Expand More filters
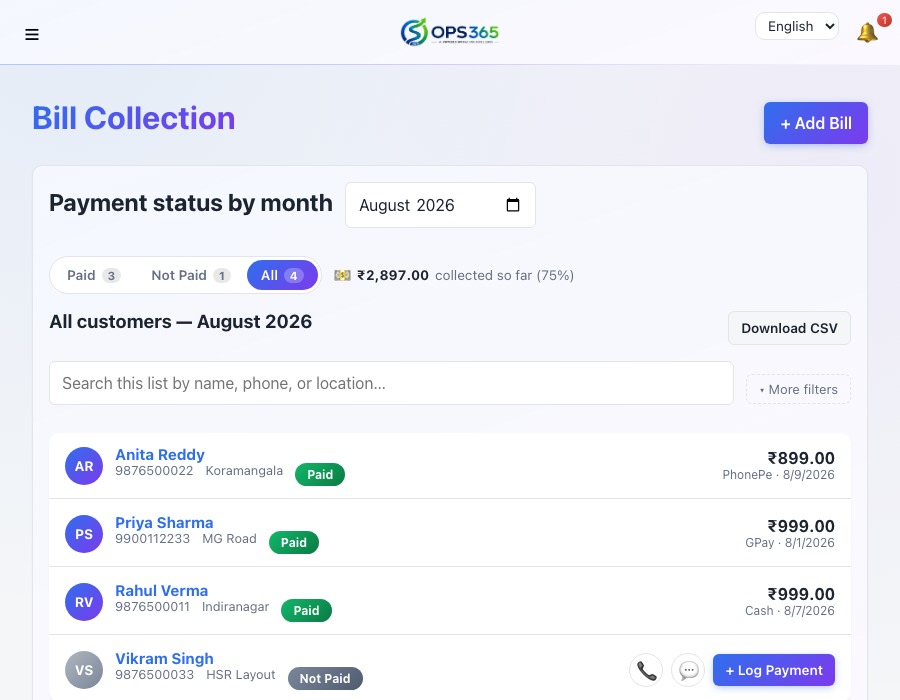The width and height of the screenshot is (900, 700). pyautogui.click(x=798, y=390)
